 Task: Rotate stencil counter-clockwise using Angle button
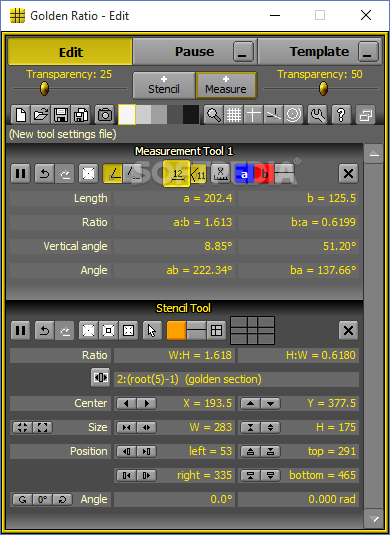pyautogui.click(x=23, y=500)
